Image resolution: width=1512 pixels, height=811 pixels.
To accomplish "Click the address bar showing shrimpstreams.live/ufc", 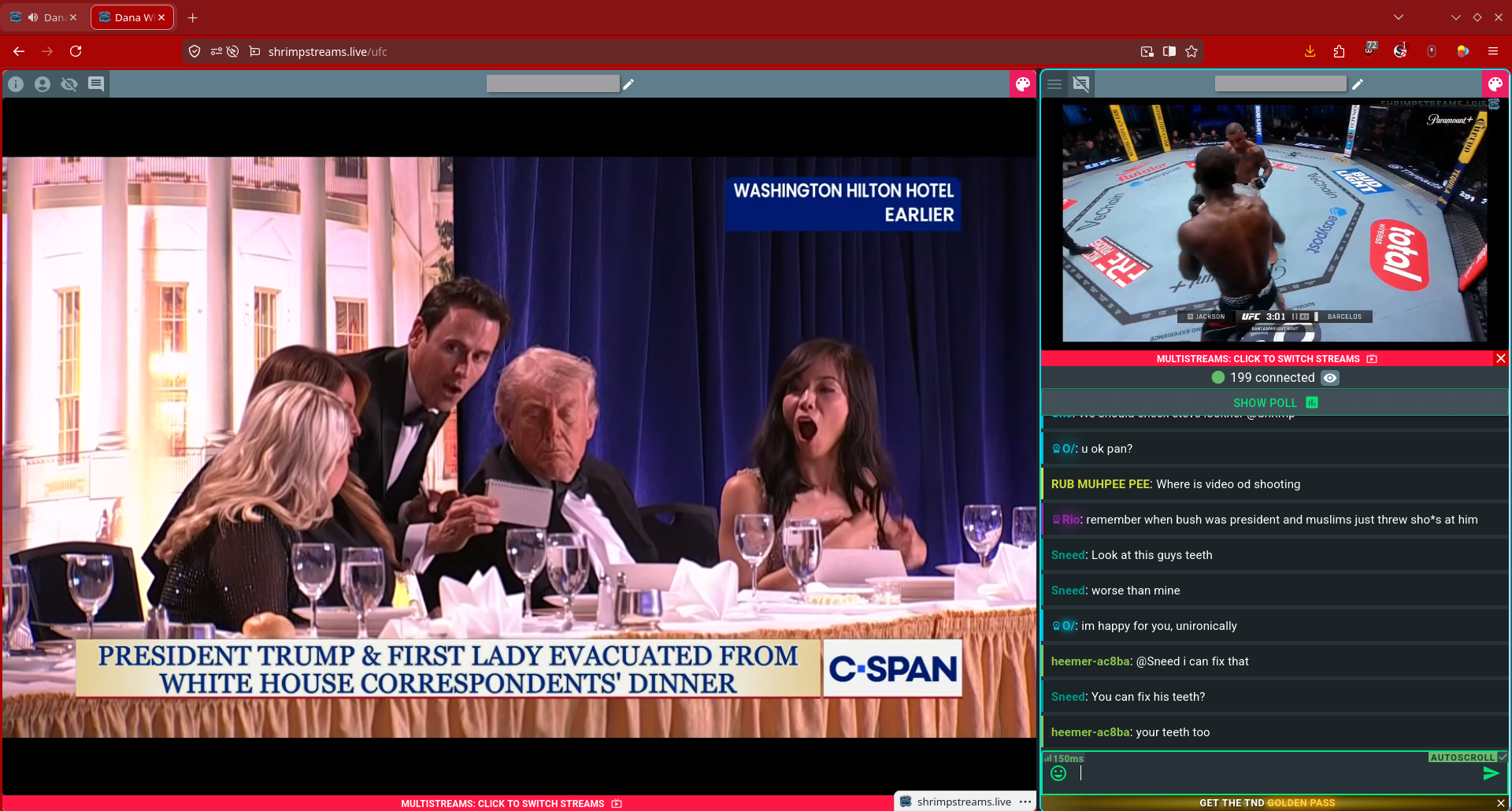I will click(x=693, y=51).
